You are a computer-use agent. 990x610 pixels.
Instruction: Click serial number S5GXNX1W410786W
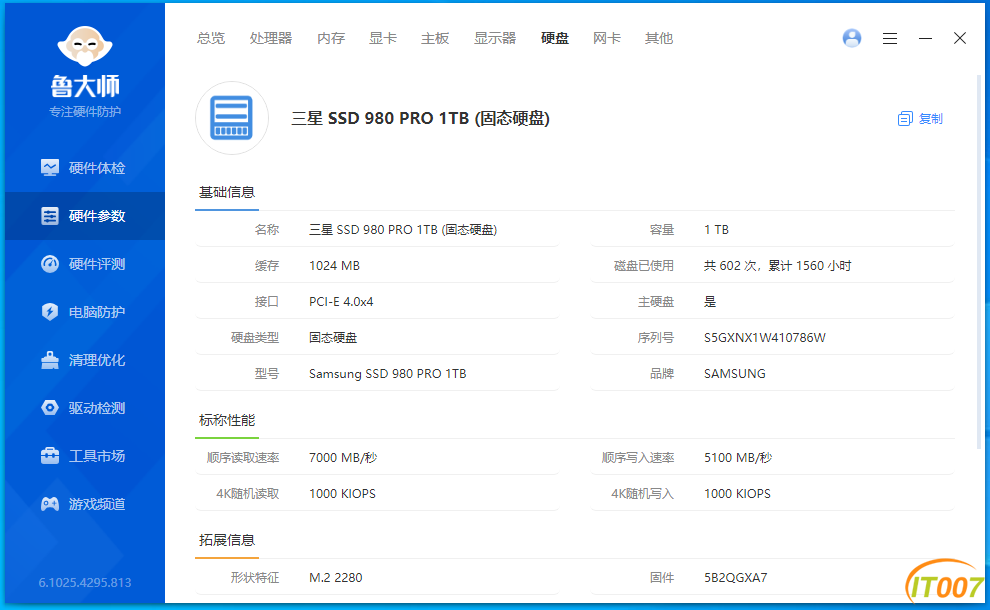765,338
